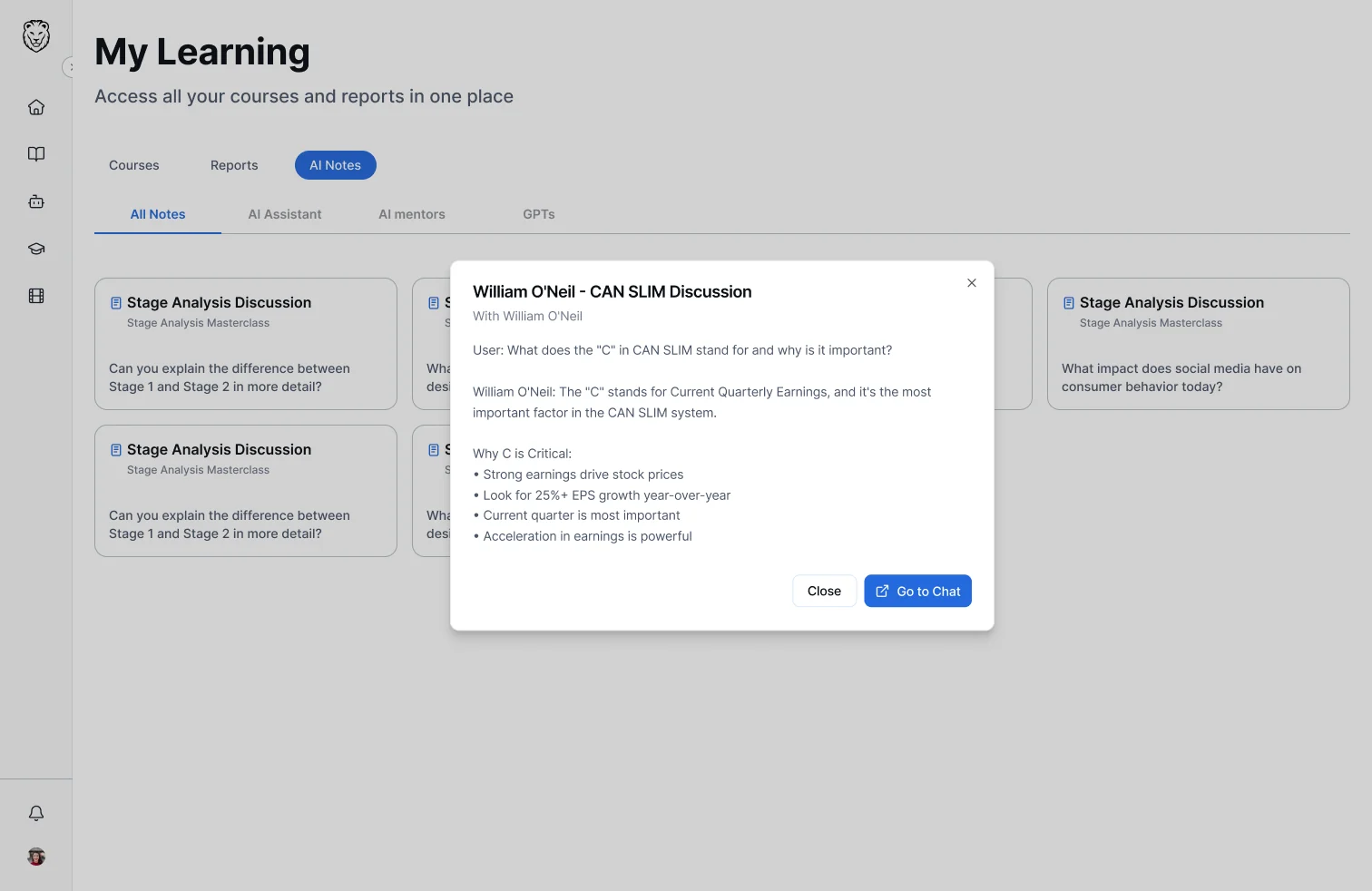Image resolution: width=1372 pixels, height=891 pixels.
Task: Open the film strip videos sidebar icon
Action: [36, 296]
